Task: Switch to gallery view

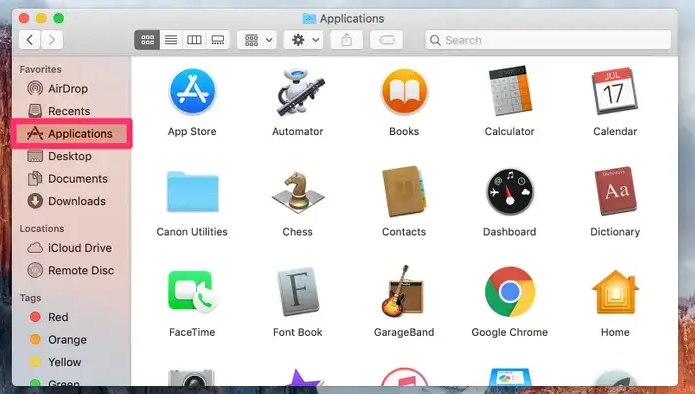Action: 218,40
